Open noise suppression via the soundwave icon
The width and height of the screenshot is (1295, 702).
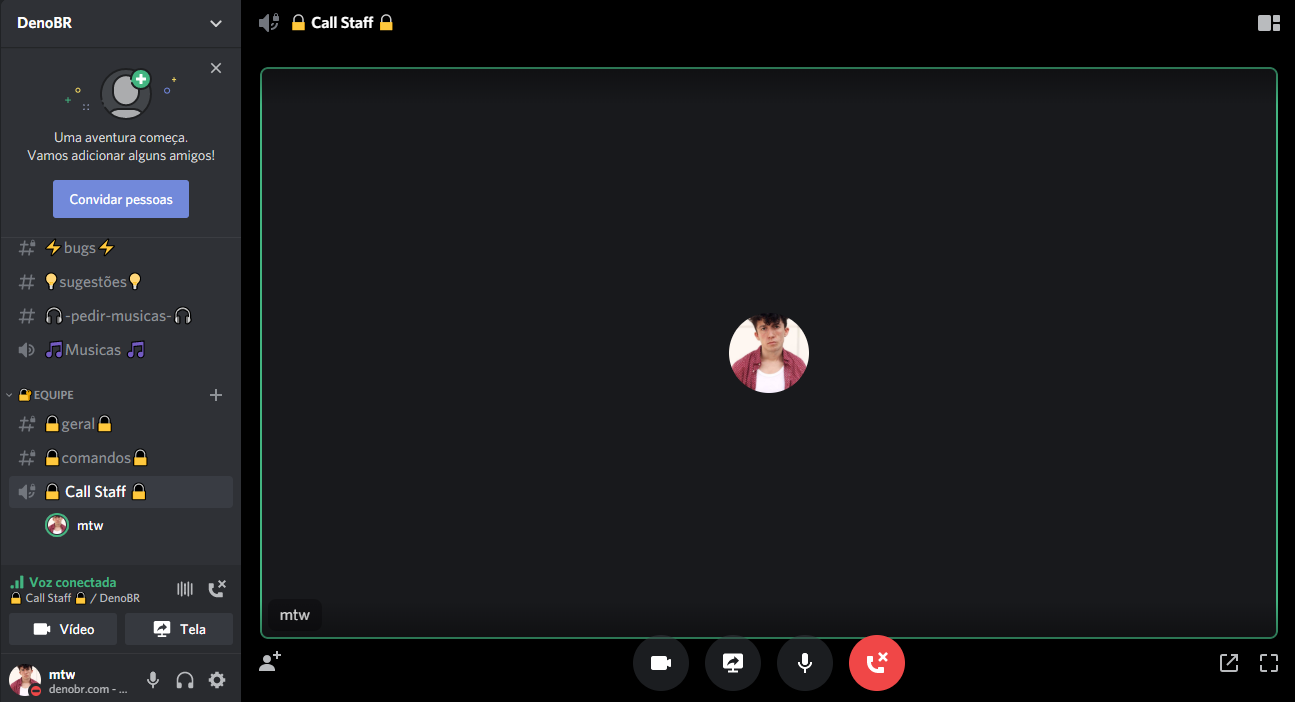pyautogui.click(x=185, y=588)
